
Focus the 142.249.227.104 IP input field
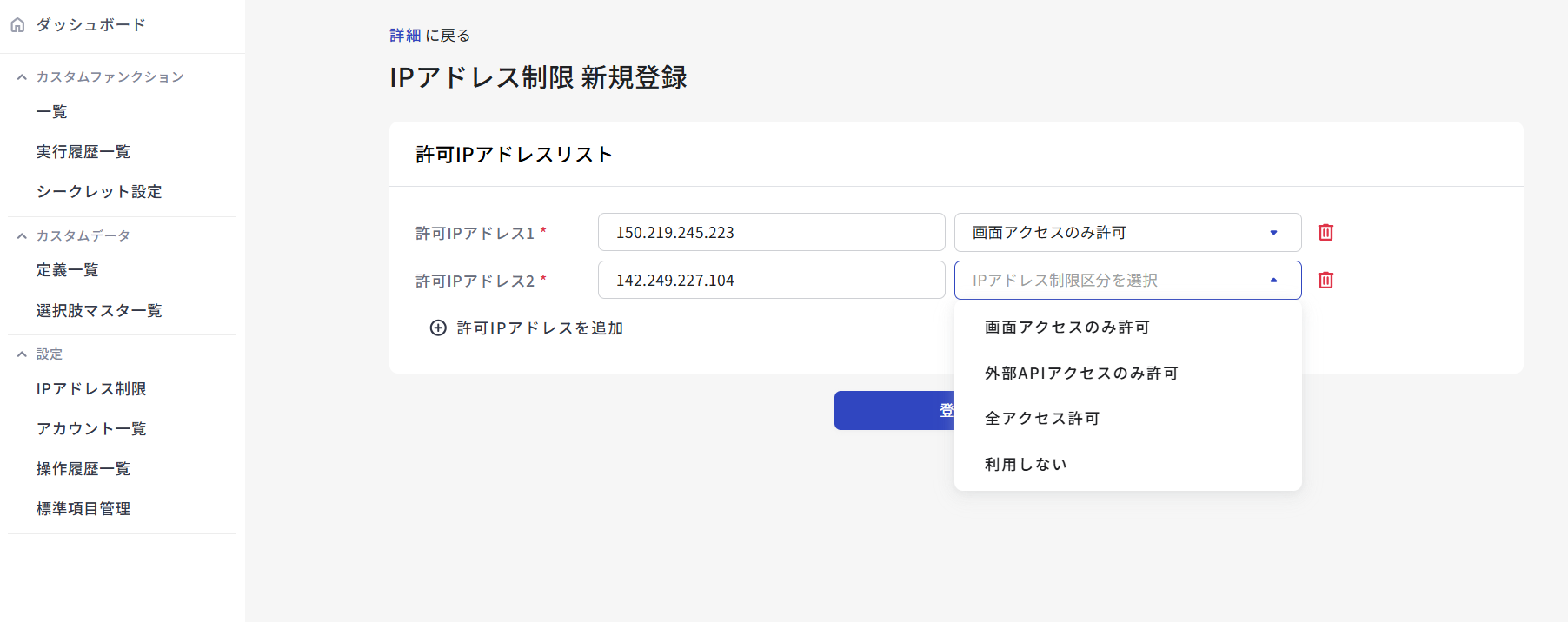pos(771,280)
